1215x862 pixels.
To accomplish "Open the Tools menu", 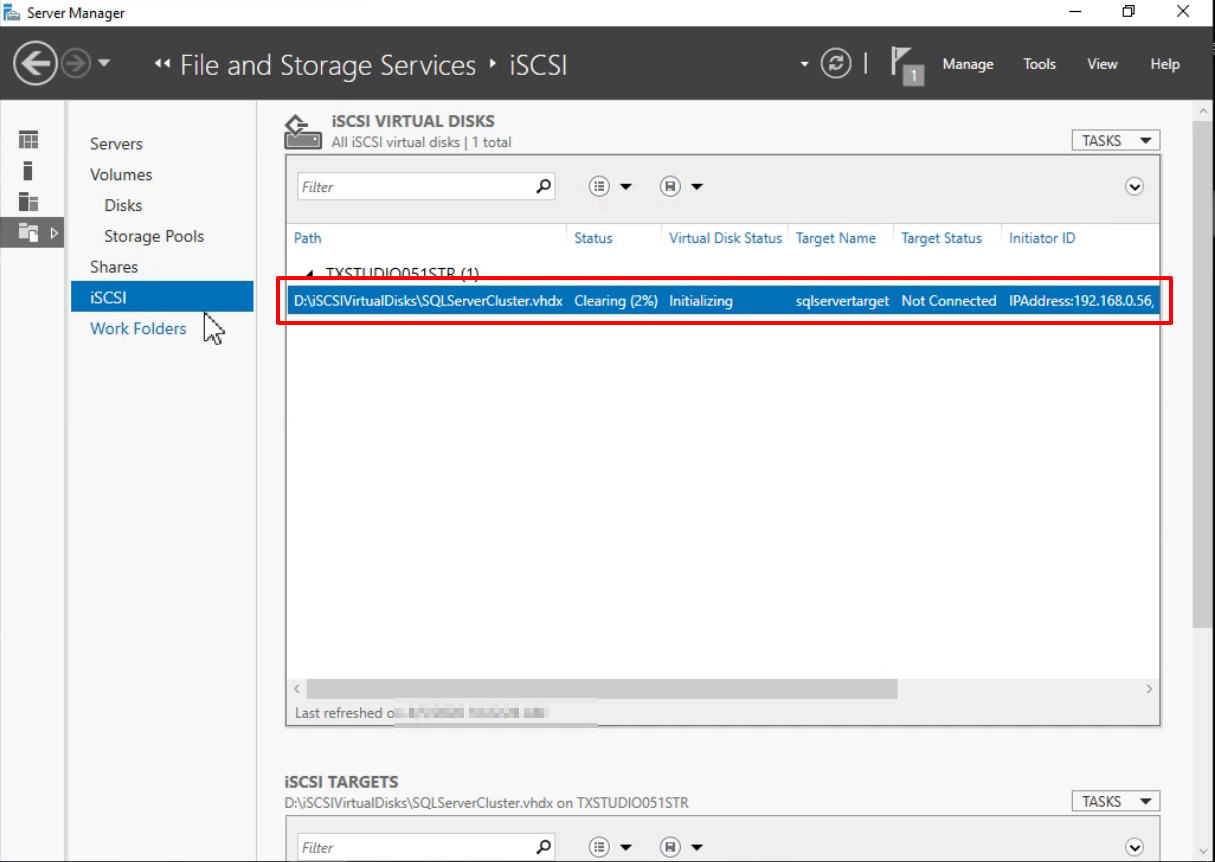I will (x=1039, y=64).
